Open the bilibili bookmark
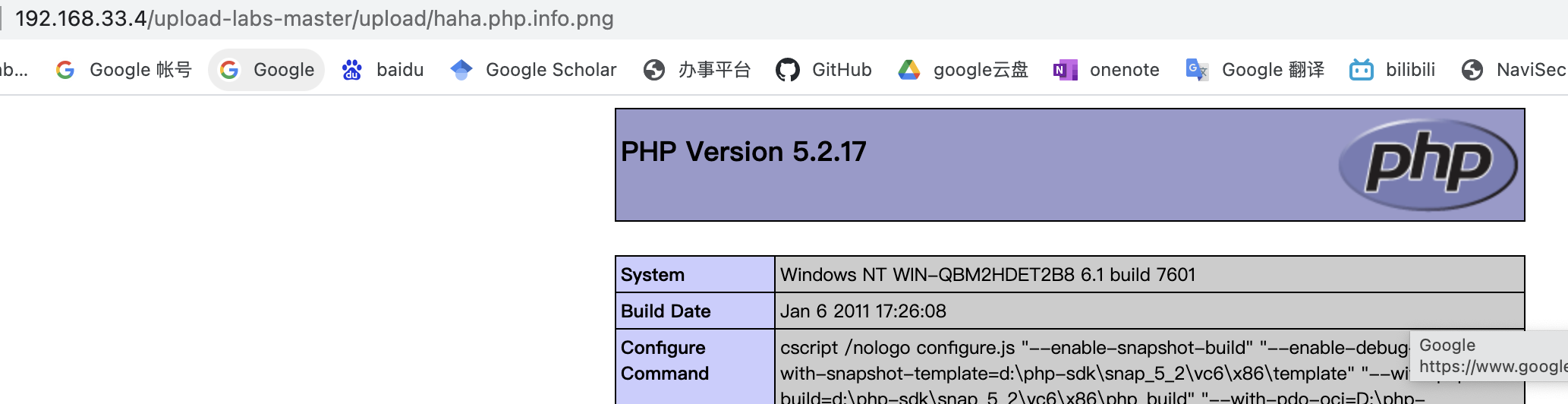The image size is (1568, 404). pos(1393,70)
